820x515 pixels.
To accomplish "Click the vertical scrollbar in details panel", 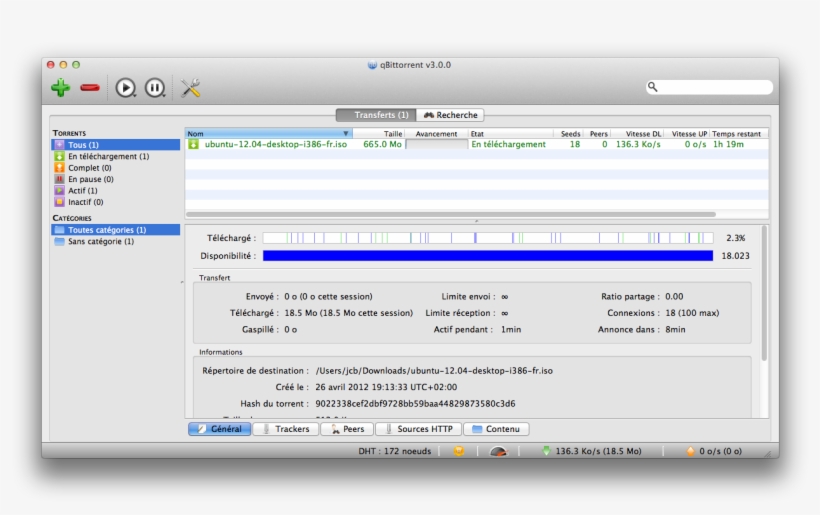I will [x=764, y=293].
